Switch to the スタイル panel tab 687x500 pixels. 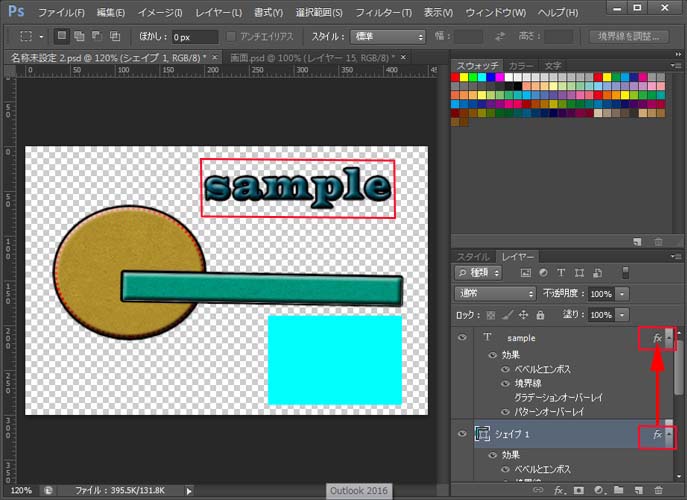474,257
